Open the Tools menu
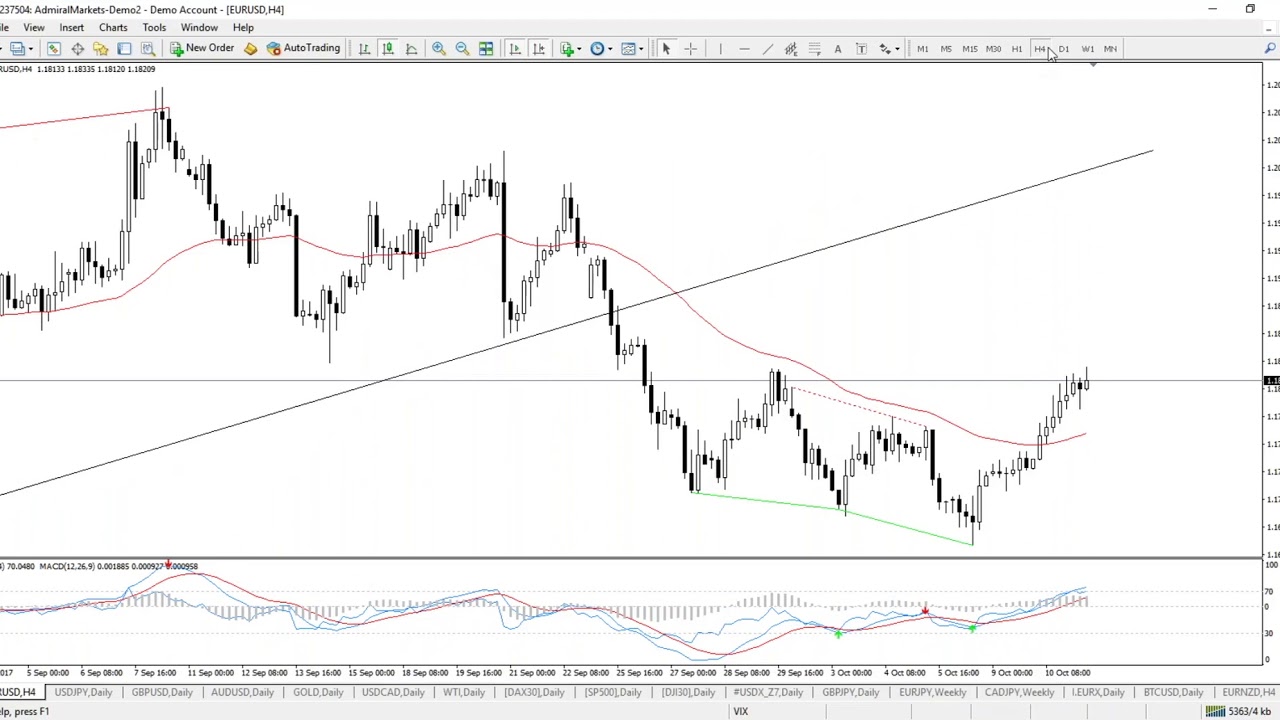Image resolution: width=1280 pixels, height=720 pixels. 154,27
